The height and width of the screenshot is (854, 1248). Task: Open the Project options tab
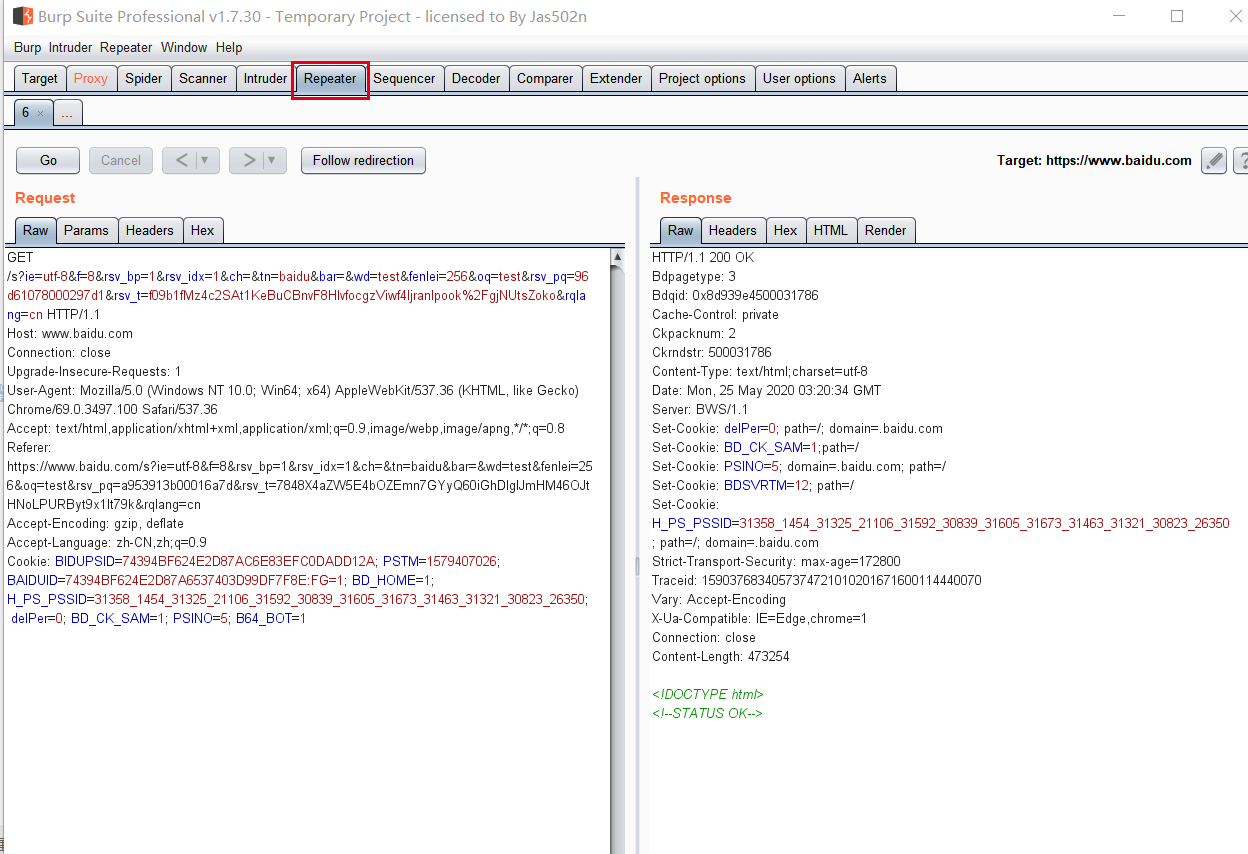(x=702, y=78)
